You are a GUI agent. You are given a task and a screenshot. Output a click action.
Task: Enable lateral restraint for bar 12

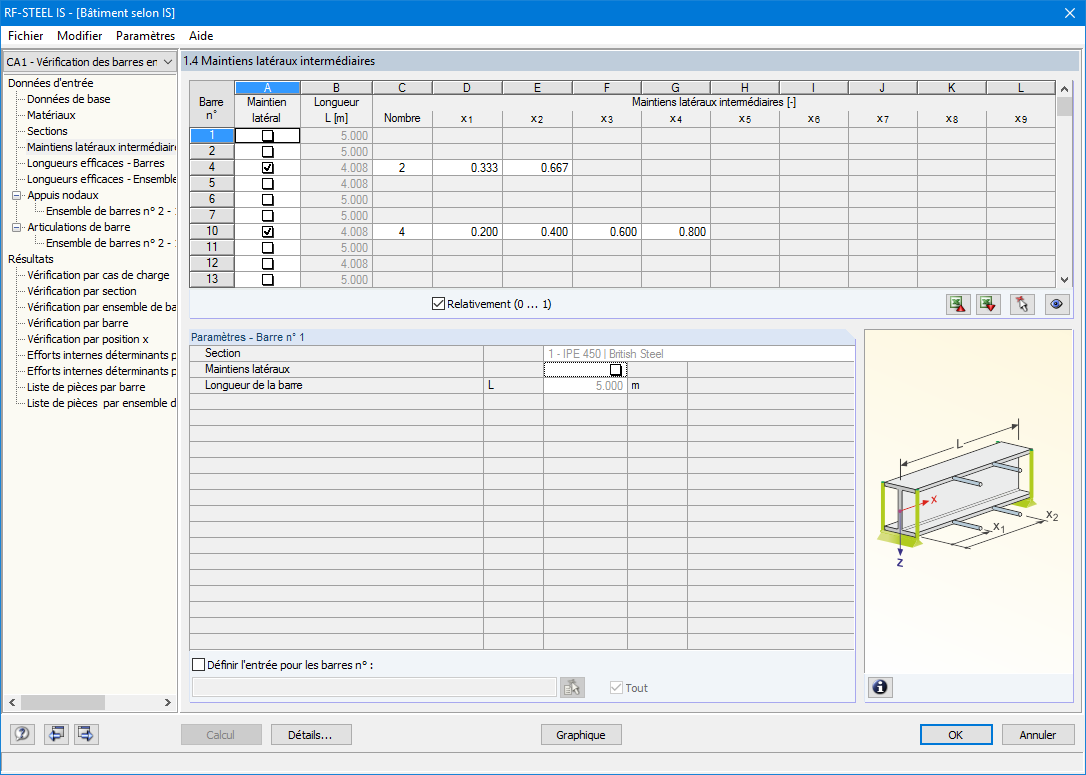pyautogui.click(x=267, y=264)
